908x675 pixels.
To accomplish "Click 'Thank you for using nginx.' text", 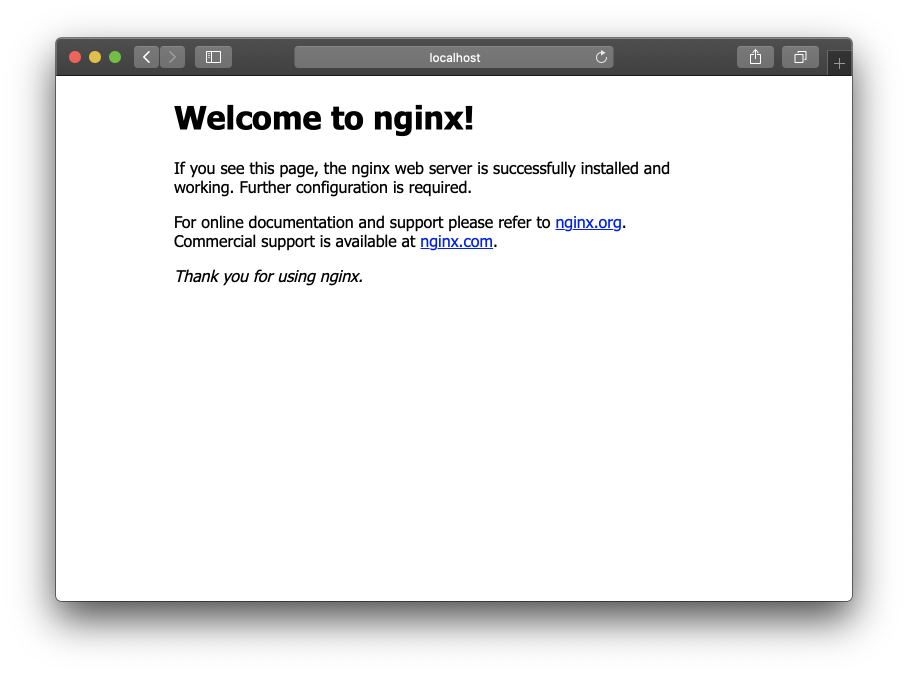I will click(269, 277).
